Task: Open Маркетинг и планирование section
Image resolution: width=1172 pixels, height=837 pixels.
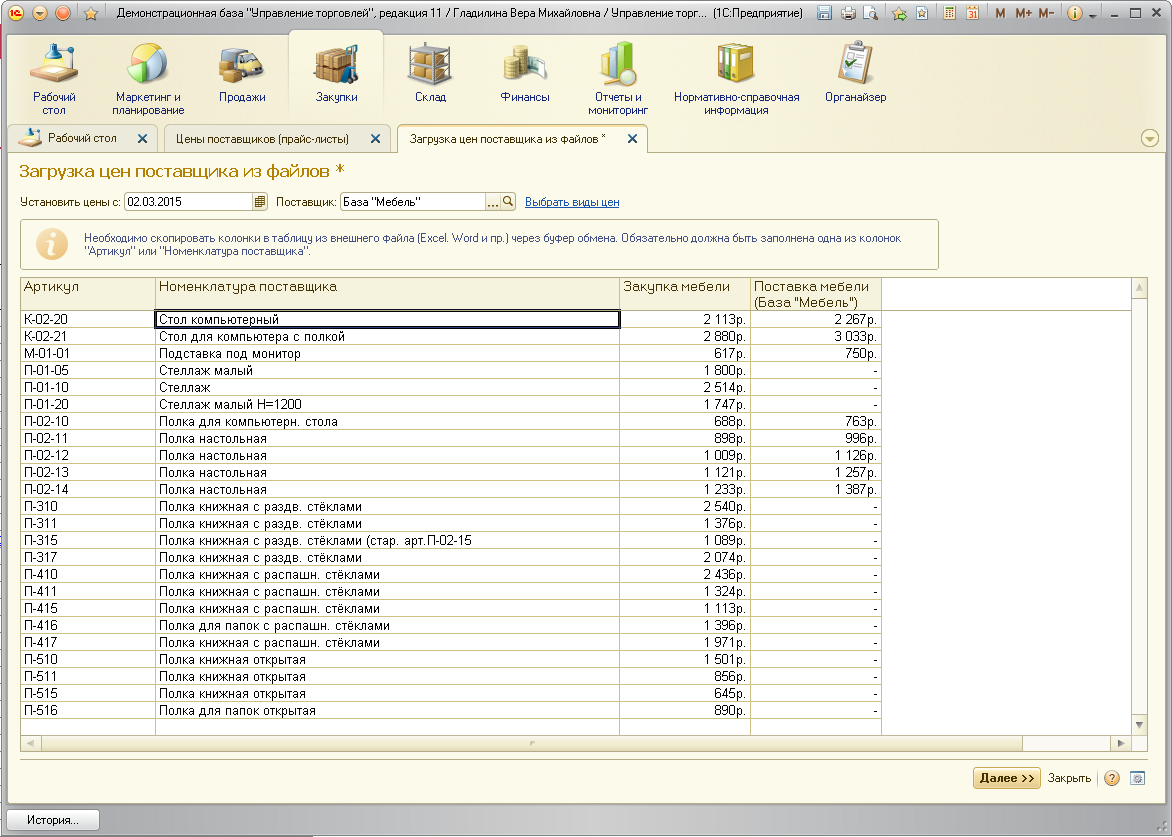Action: click(148, 78)
